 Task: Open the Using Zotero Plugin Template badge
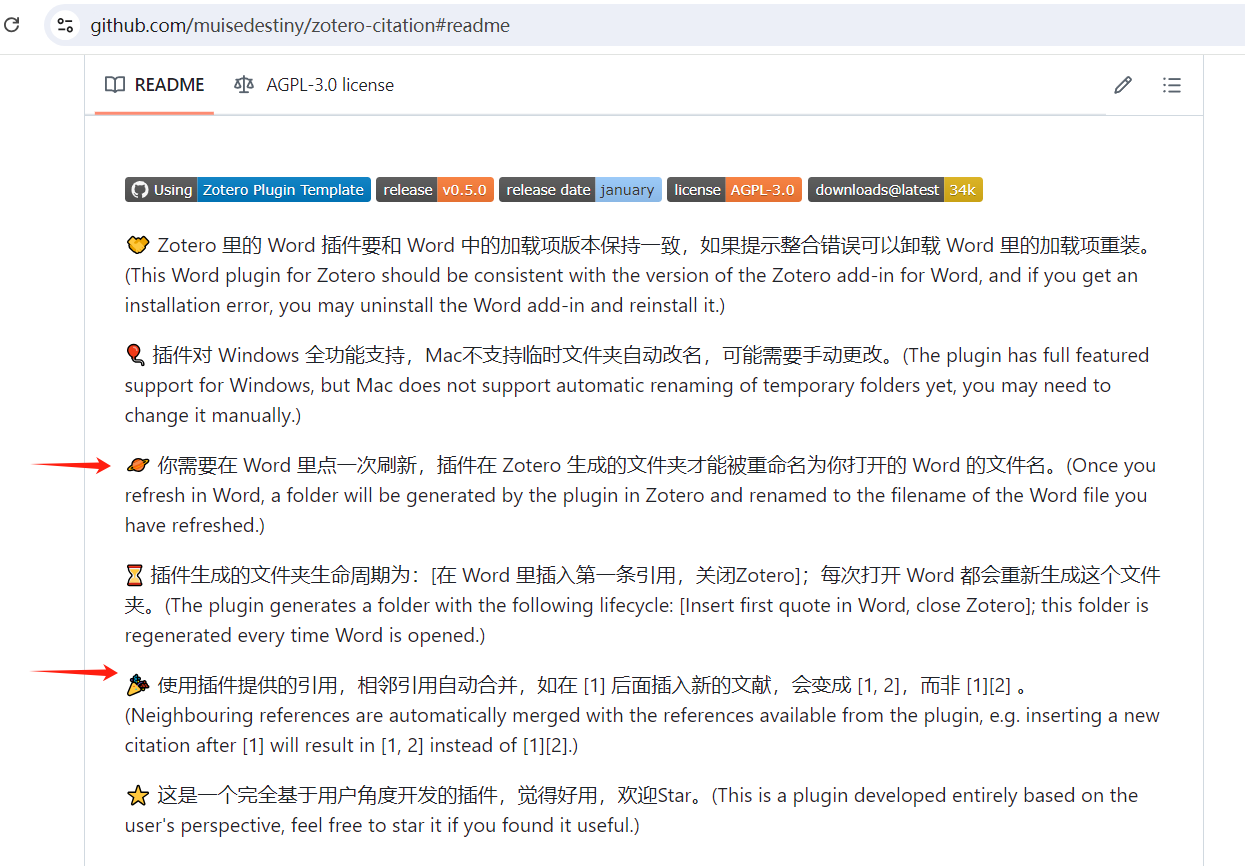coord(248,190)
